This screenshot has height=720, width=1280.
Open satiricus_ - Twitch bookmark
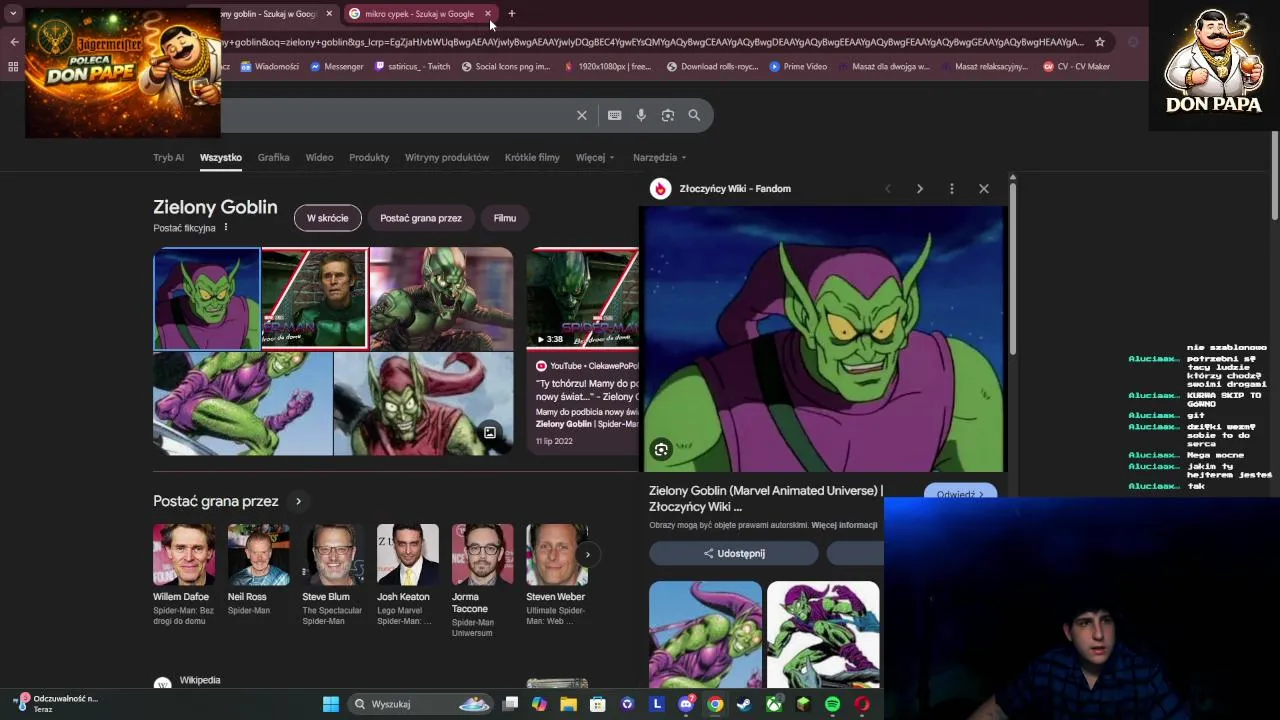(x=412, y=67)
